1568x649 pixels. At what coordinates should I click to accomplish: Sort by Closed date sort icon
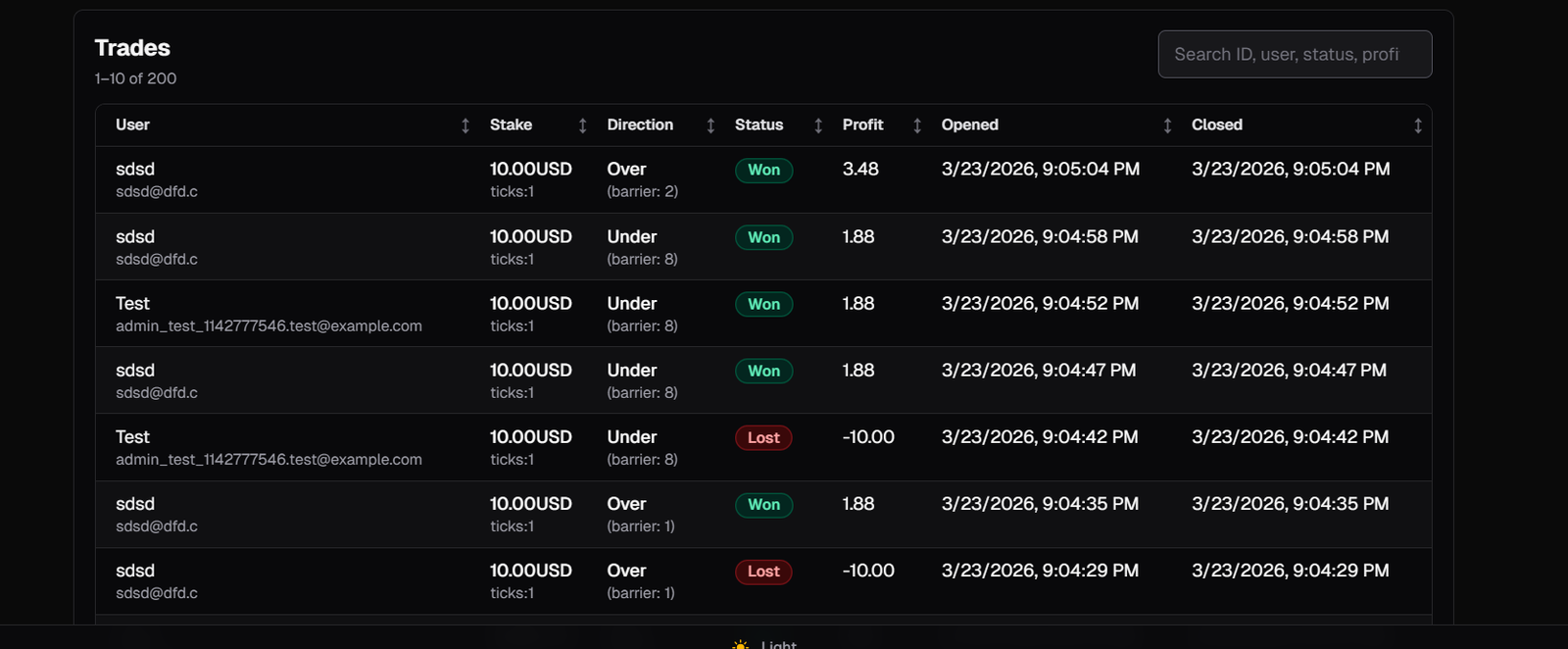click(x=1417, y=125)
